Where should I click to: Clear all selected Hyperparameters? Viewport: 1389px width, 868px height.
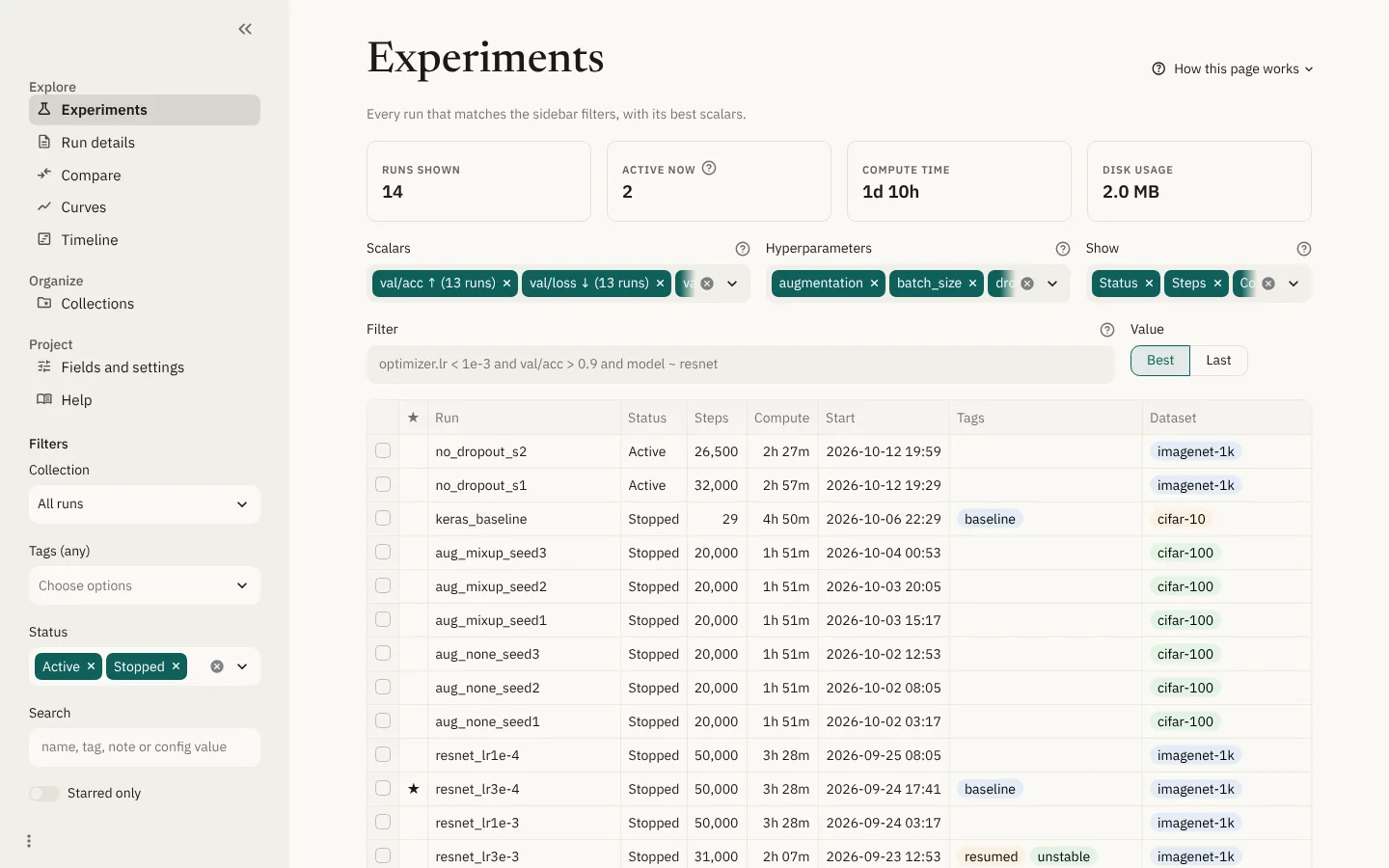click(1027, 284)
